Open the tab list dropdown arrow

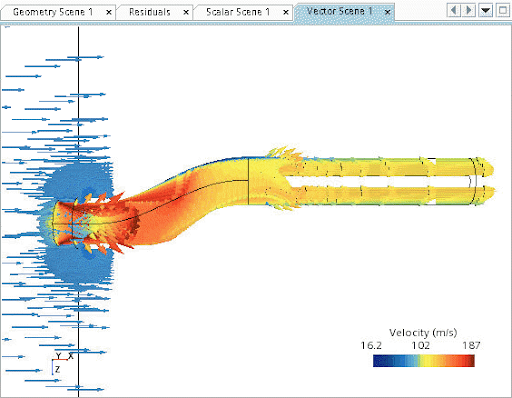[486, 10]
